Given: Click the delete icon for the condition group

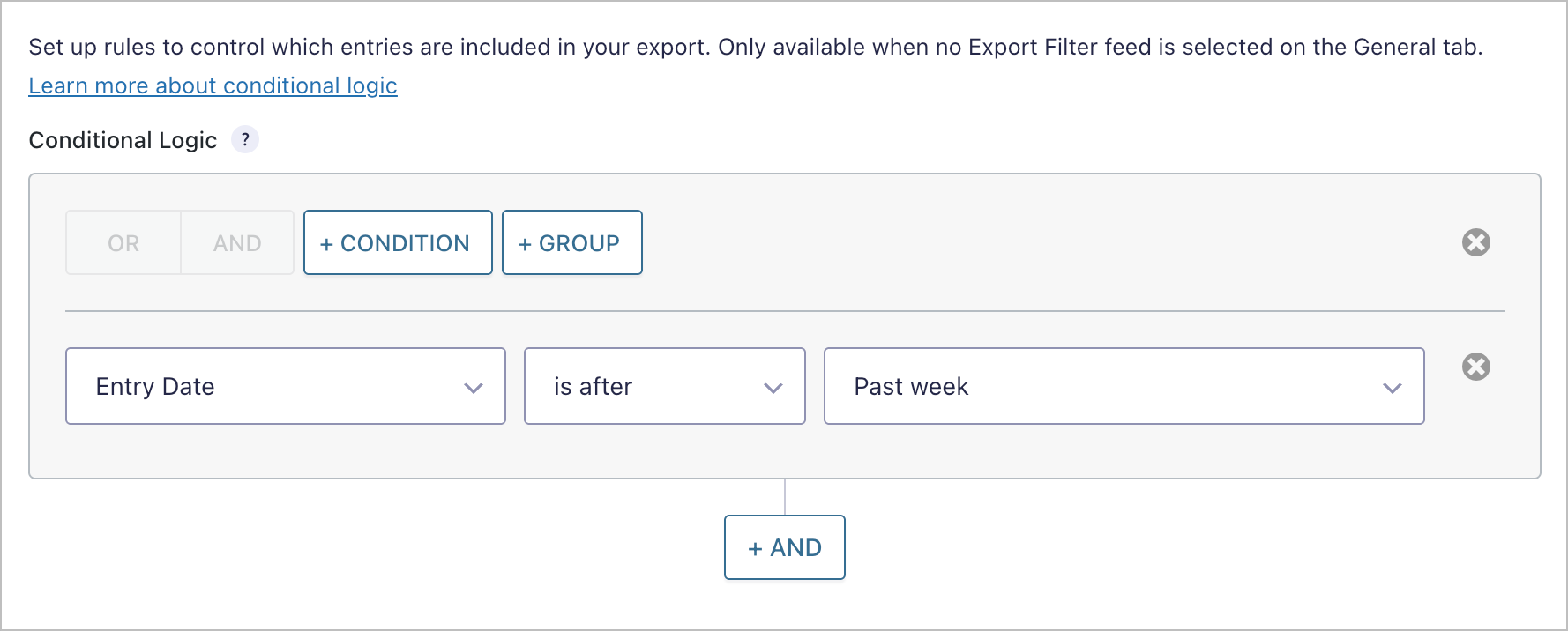Looking at the screenshot, I should click(x=1477, y=242).
